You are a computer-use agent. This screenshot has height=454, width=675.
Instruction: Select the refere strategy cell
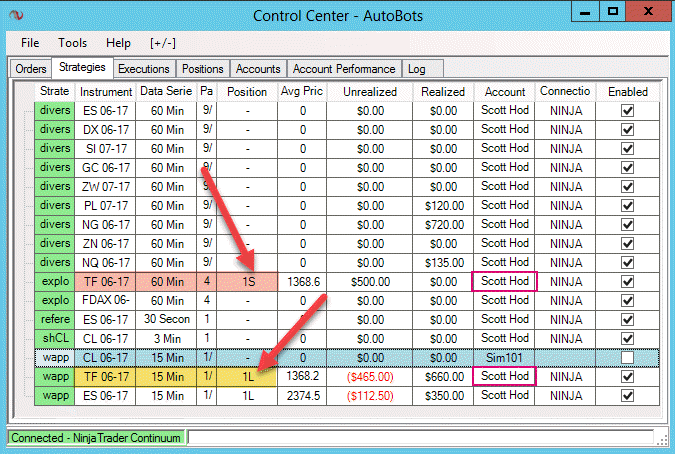click(x=55, y=320)
